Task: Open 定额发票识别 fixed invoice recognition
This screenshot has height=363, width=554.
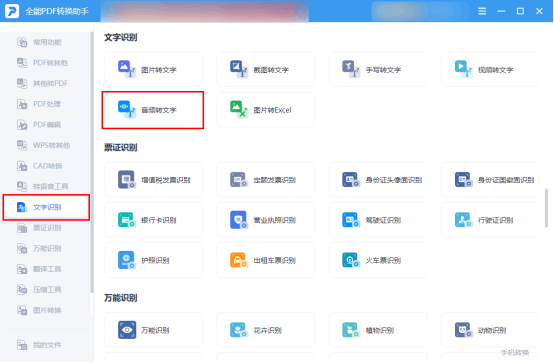Action: [x=265, y=180]
